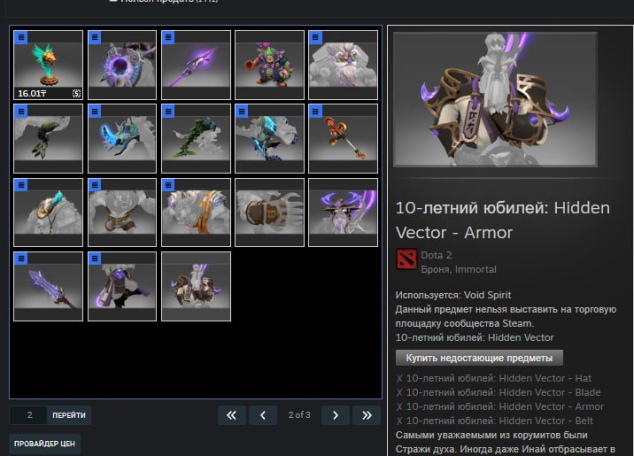Image resolution: width=634 pixels, height=456 pixels.
Task: Go to the first inventory page
Action: tap(230, 415)
